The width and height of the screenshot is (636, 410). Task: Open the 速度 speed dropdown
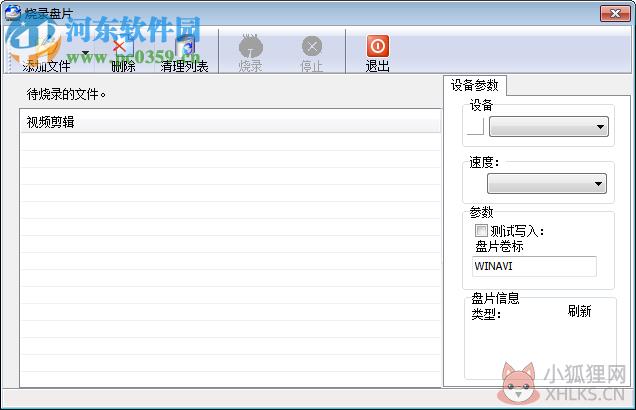[547, 184]
